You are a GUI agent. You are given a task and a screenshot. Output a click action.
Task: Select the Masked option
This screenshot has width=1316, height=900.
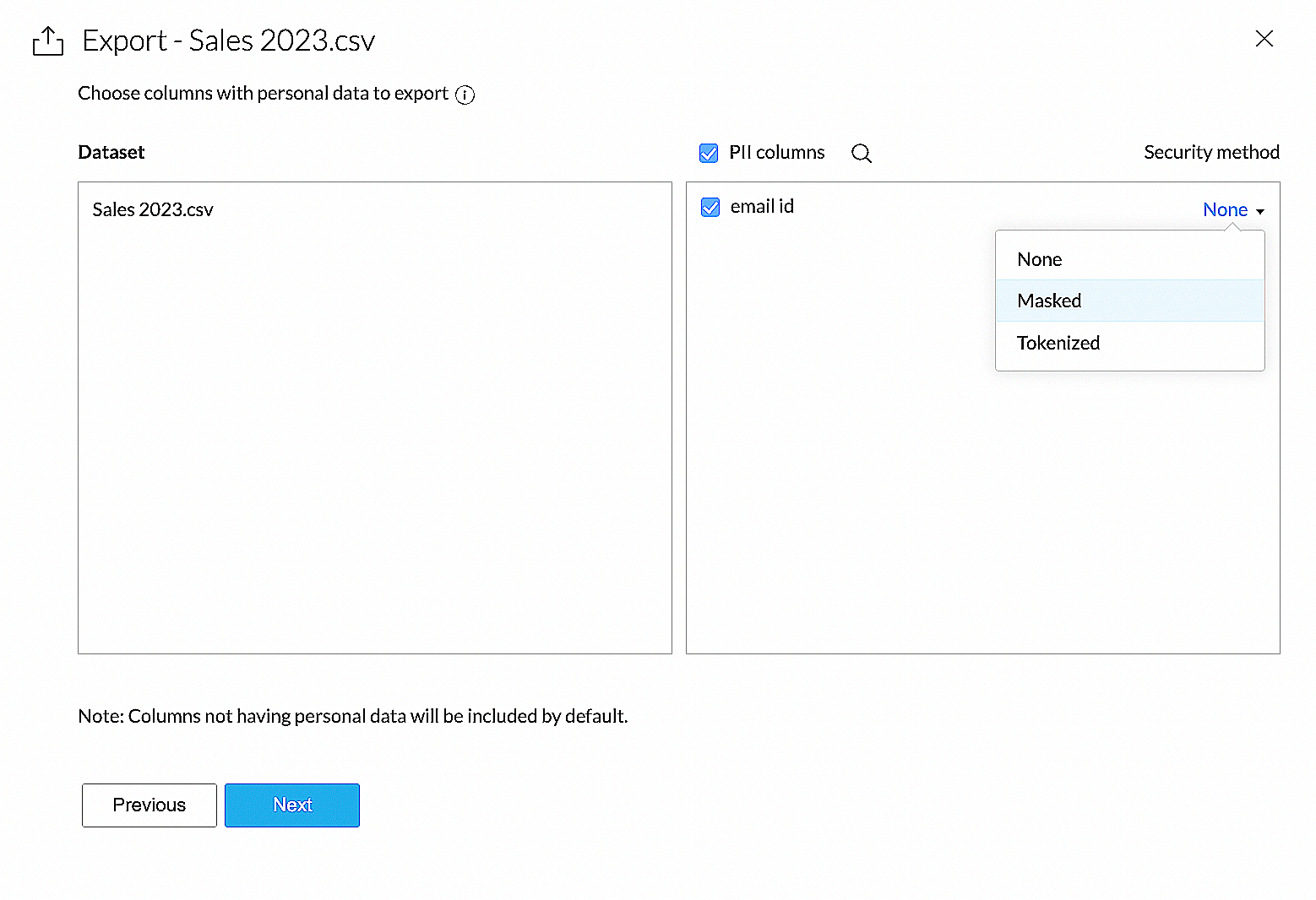point(1049,301)
